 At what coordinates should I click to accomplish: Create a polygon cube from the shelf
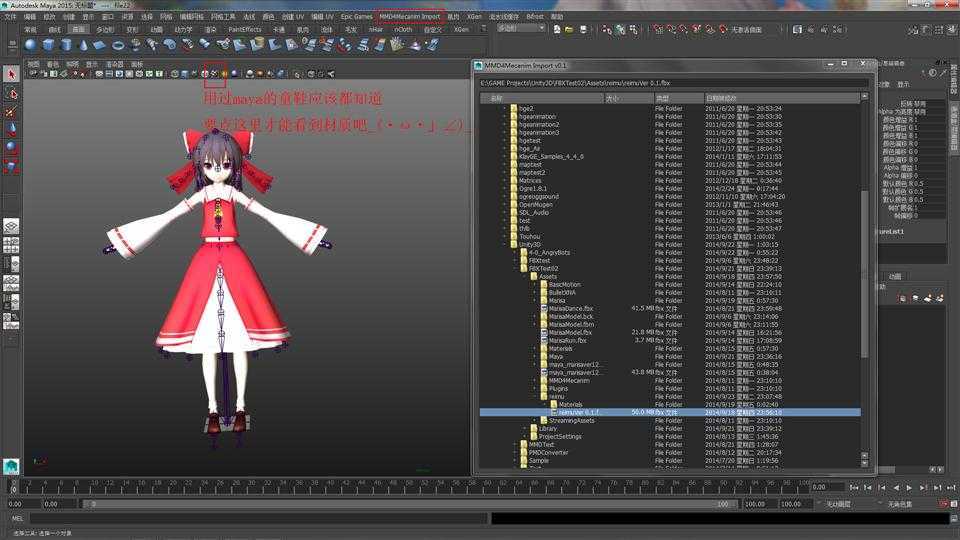click(48, 45)
